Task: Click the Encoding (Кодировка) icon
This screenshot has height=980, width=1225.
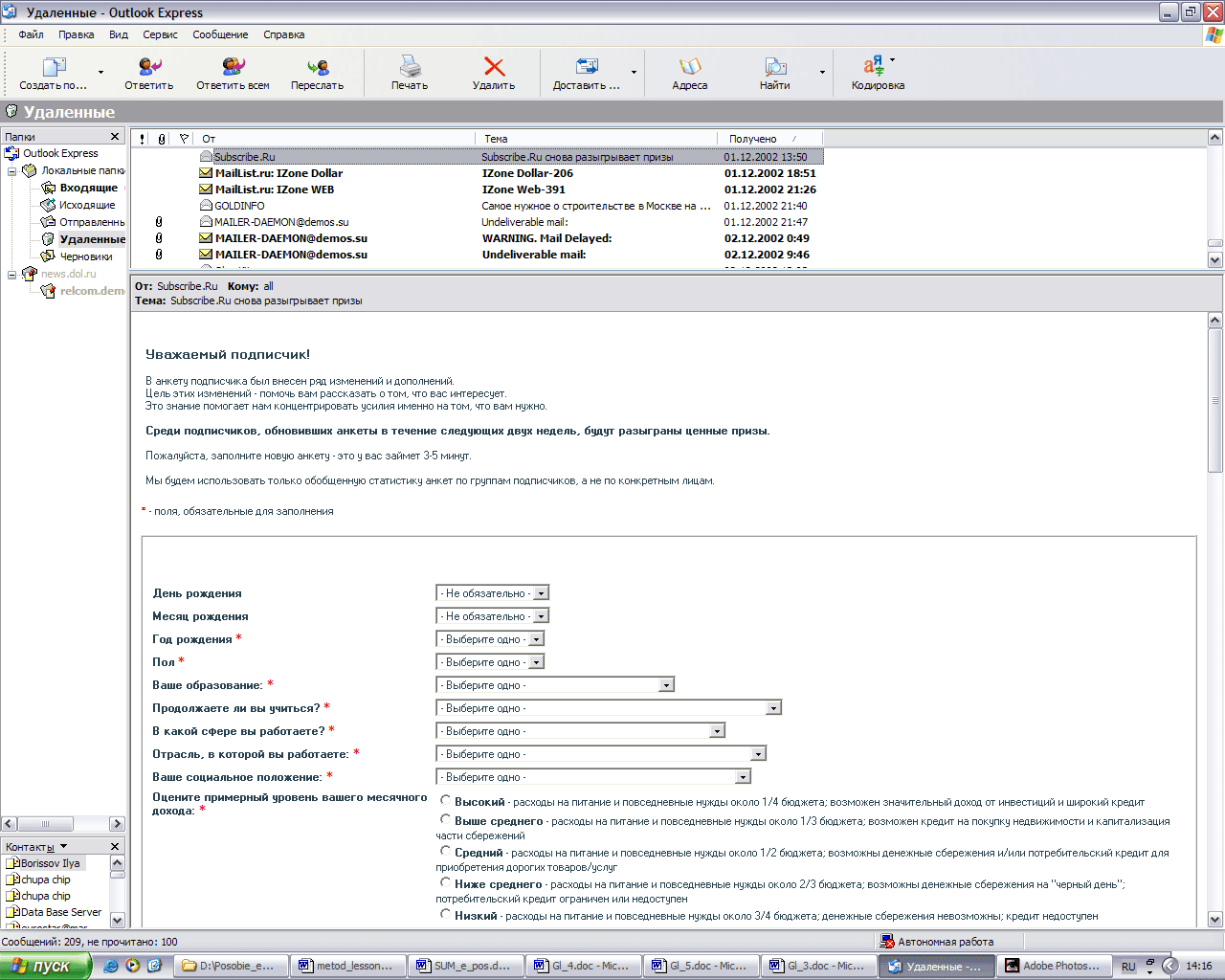Action: pos(874,66)
